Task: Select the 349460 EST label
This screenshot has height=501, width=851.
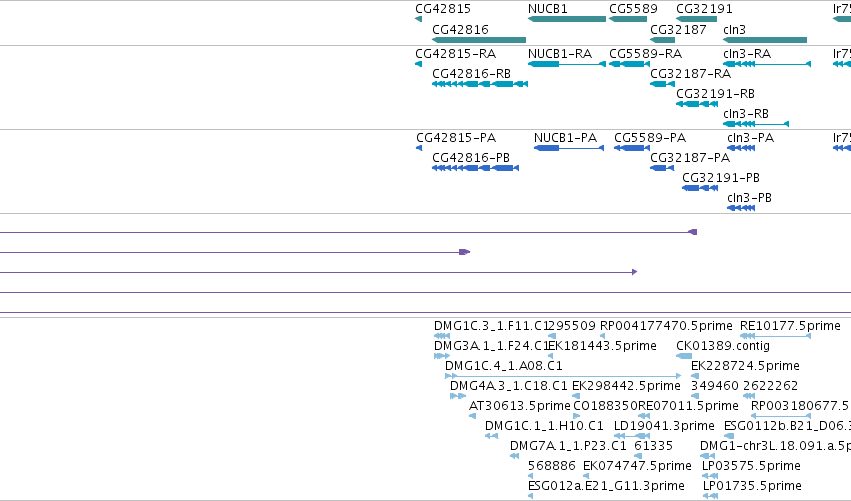Action: [x=715, y=386]
